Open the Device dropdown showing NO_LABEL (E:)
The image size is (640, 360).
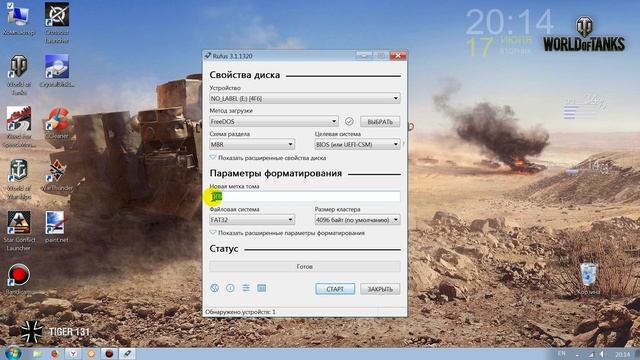304,98
